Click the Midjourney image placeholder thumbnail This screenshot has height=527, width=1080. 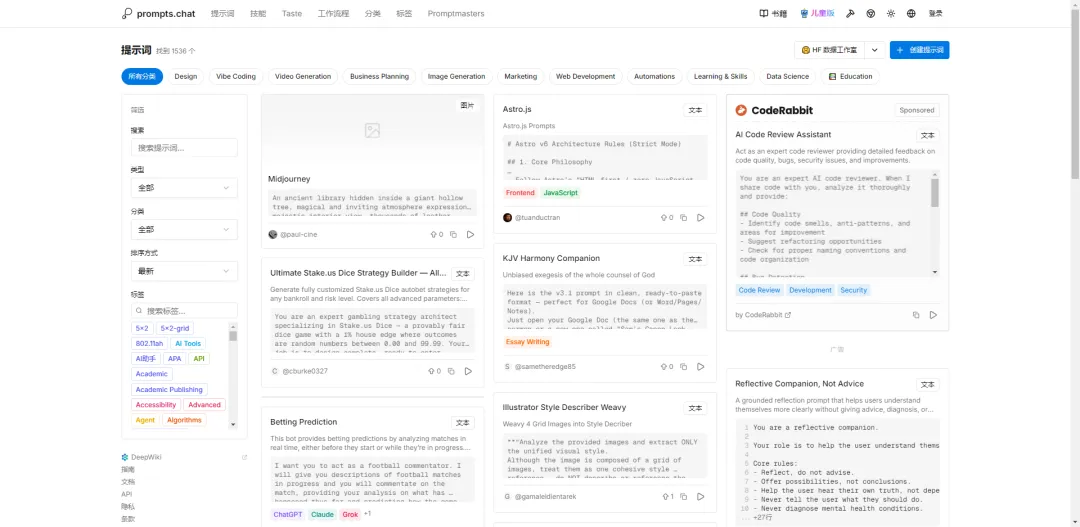tap(372, 130)
